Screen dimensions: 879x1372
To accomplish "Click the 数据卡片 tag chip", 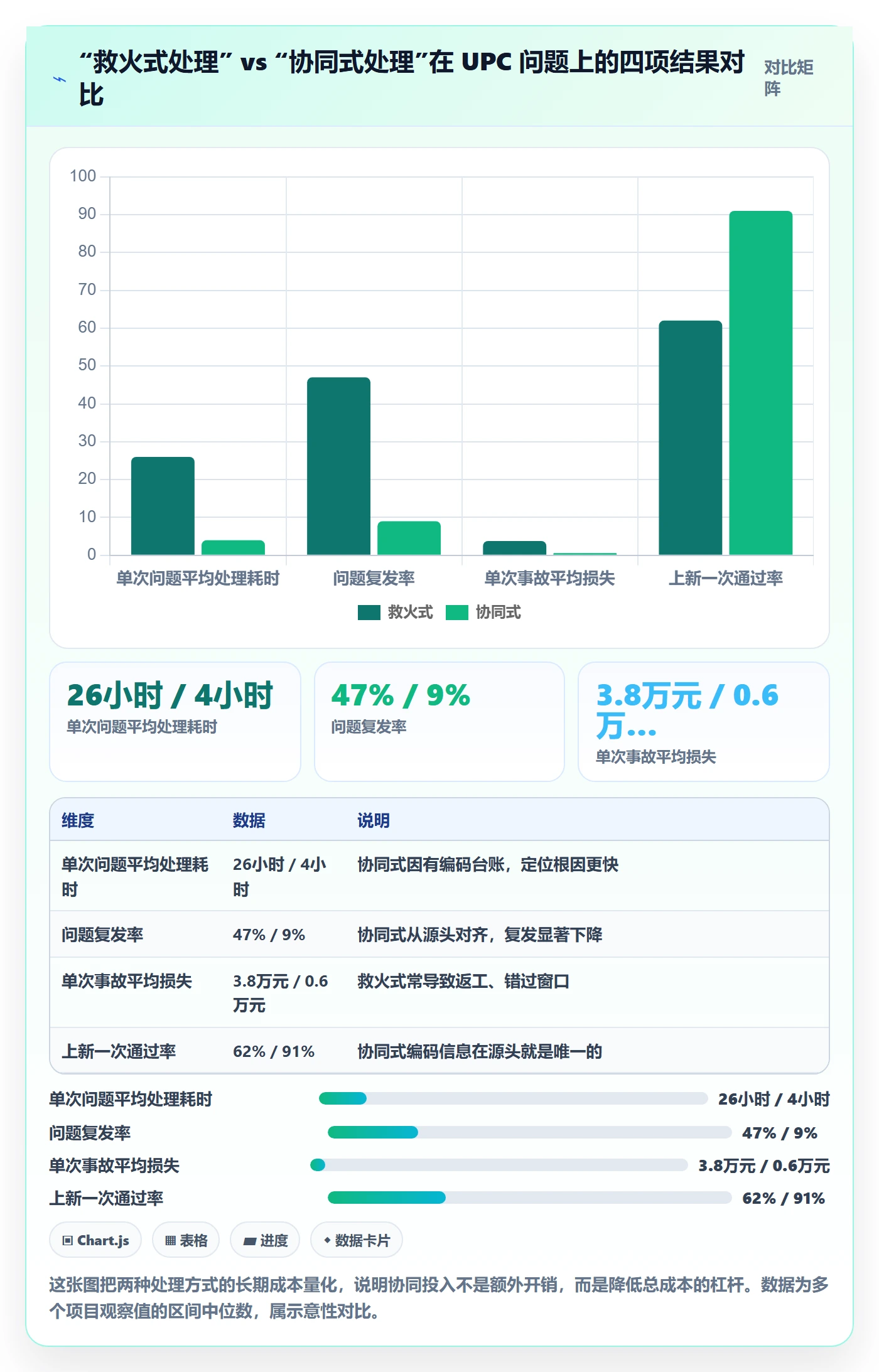I will 357,1240.
